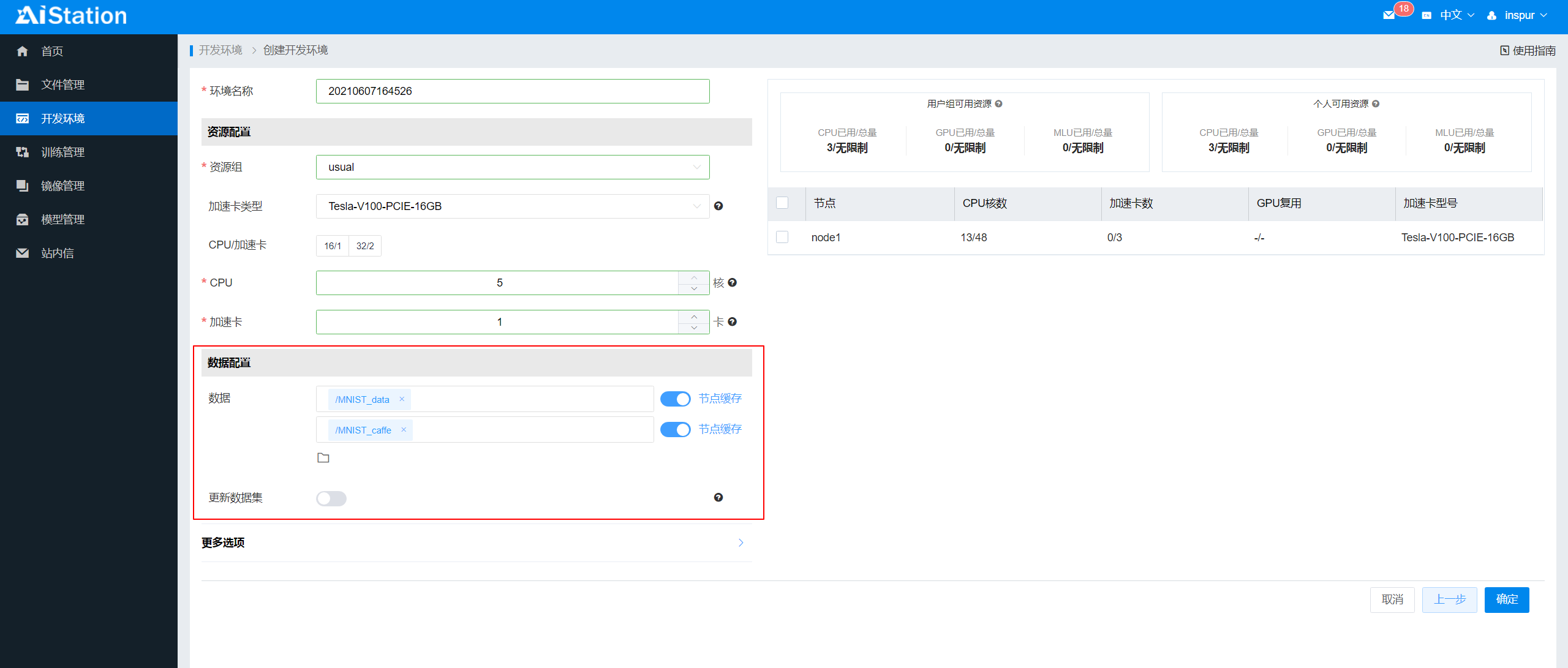Go to image management menu item

click(62, 186)
